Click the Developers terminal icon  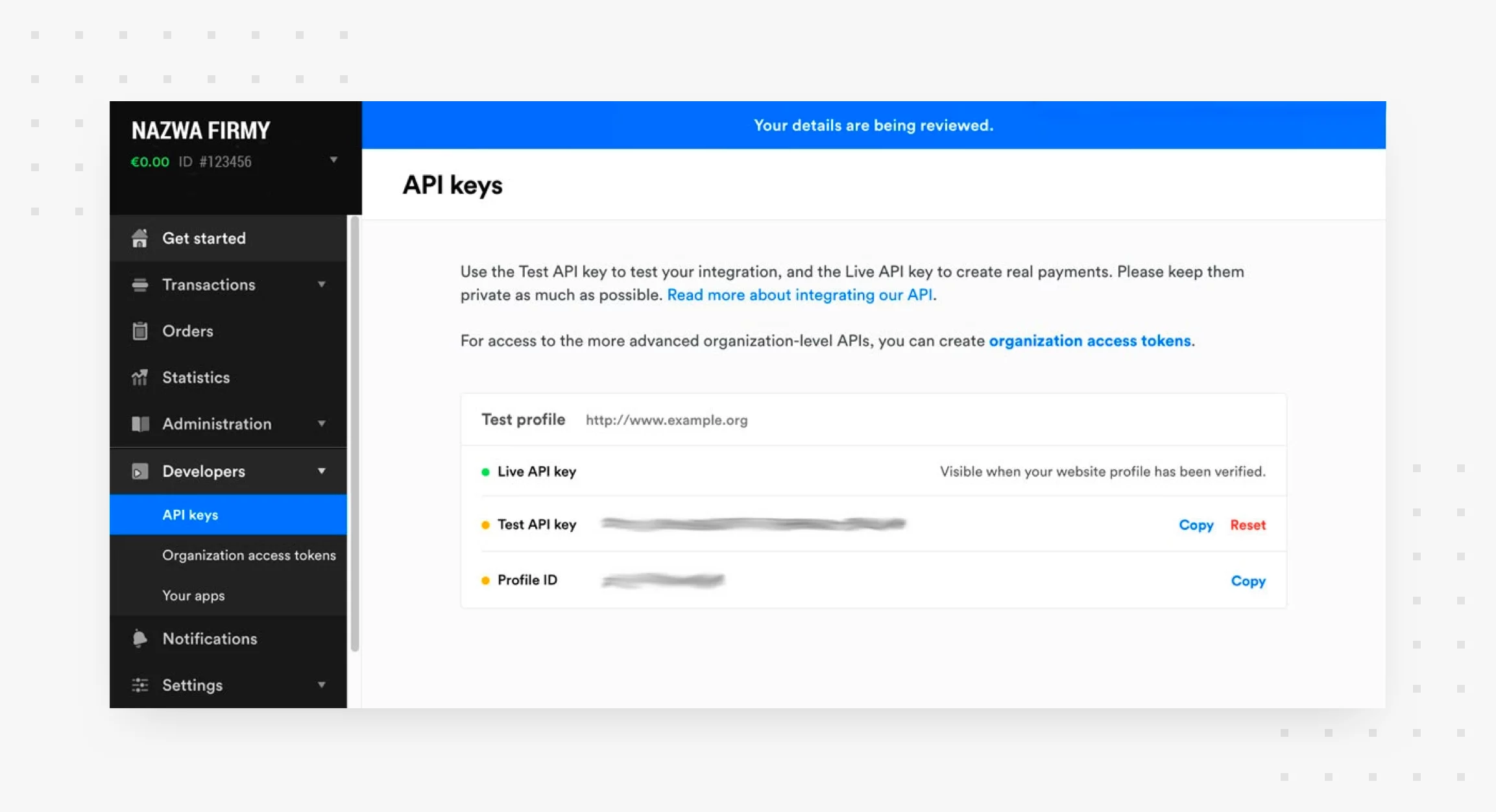click(139, 471)
